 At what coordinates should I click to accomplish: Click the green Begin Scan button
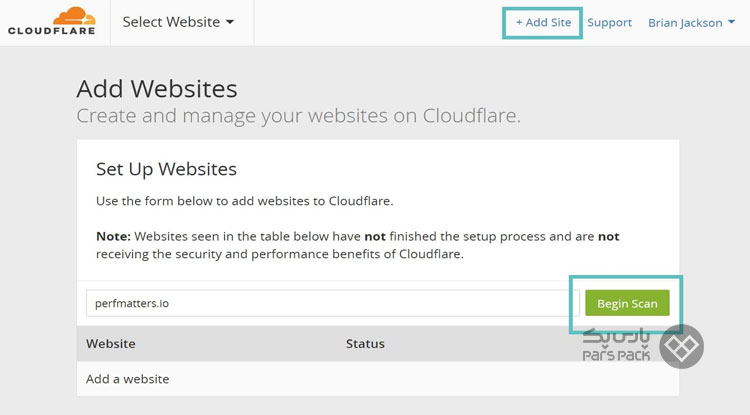[627, 303]
